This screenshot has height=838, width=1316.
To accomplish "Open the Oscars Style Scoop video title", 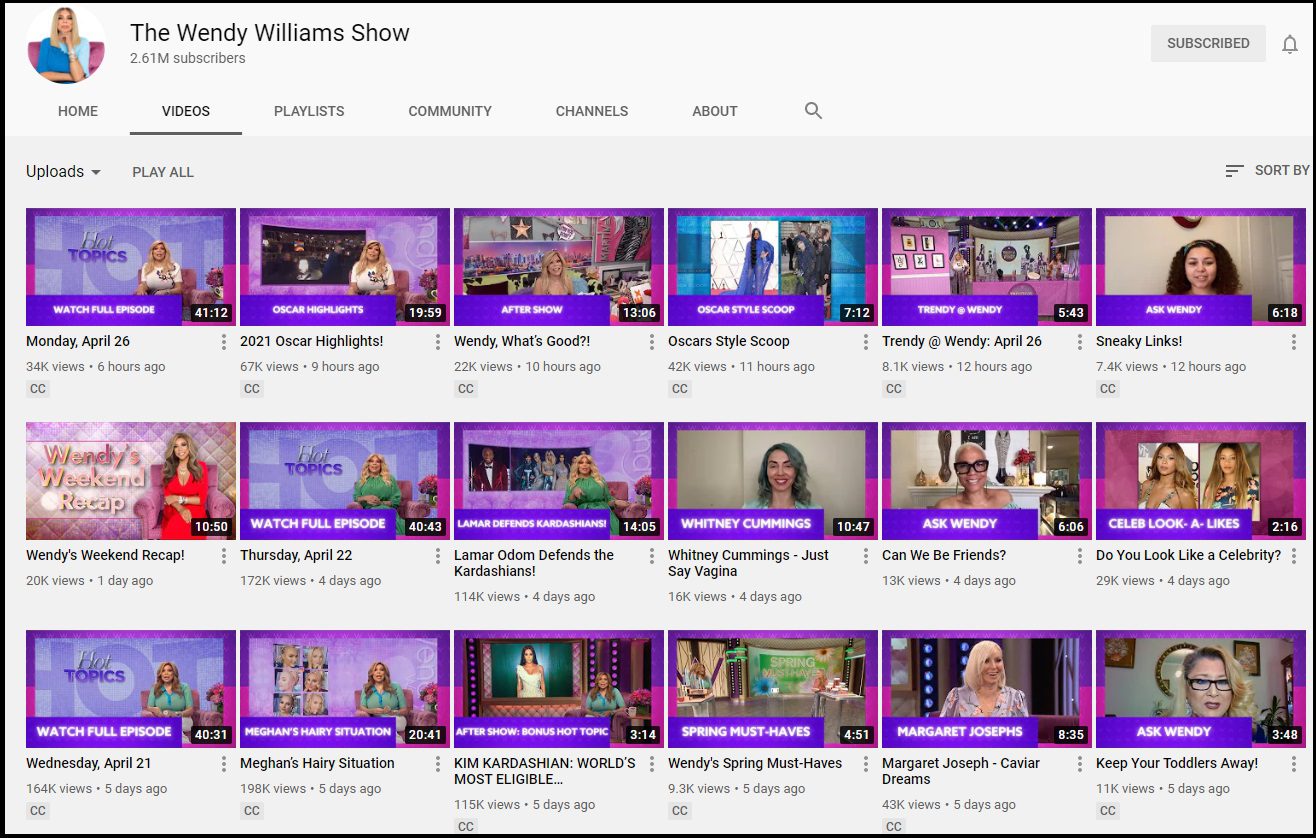I will click(x=728, y=341).
